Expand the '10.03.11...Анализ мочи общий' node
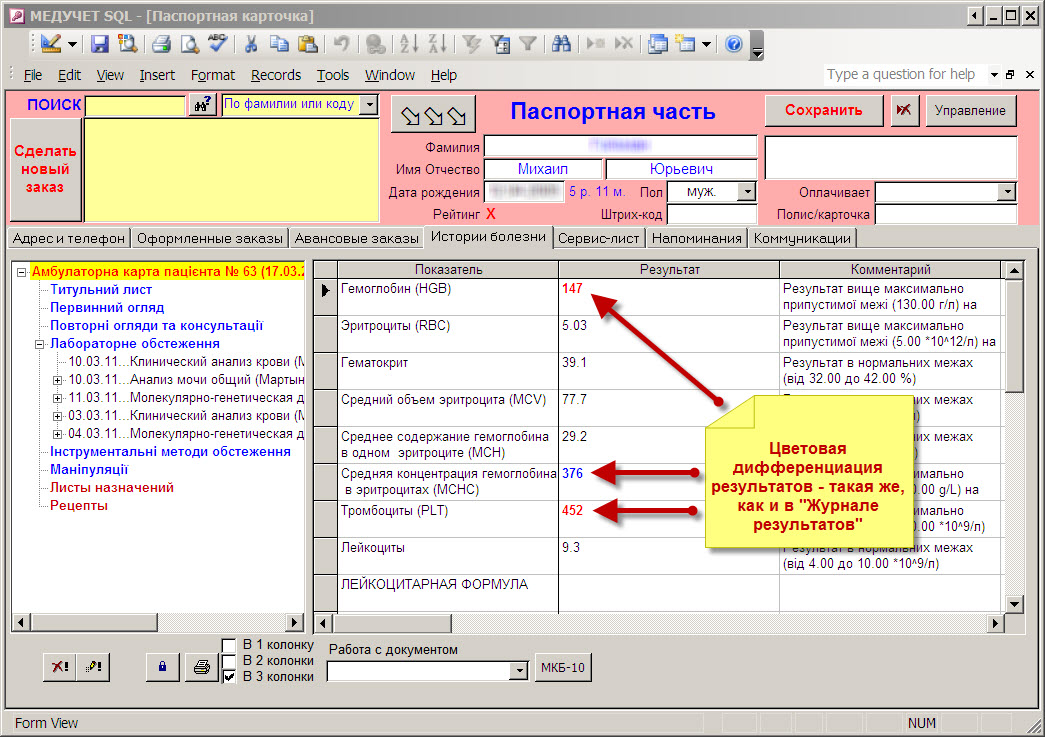The image size is (1045, 737). click(57, 380)
